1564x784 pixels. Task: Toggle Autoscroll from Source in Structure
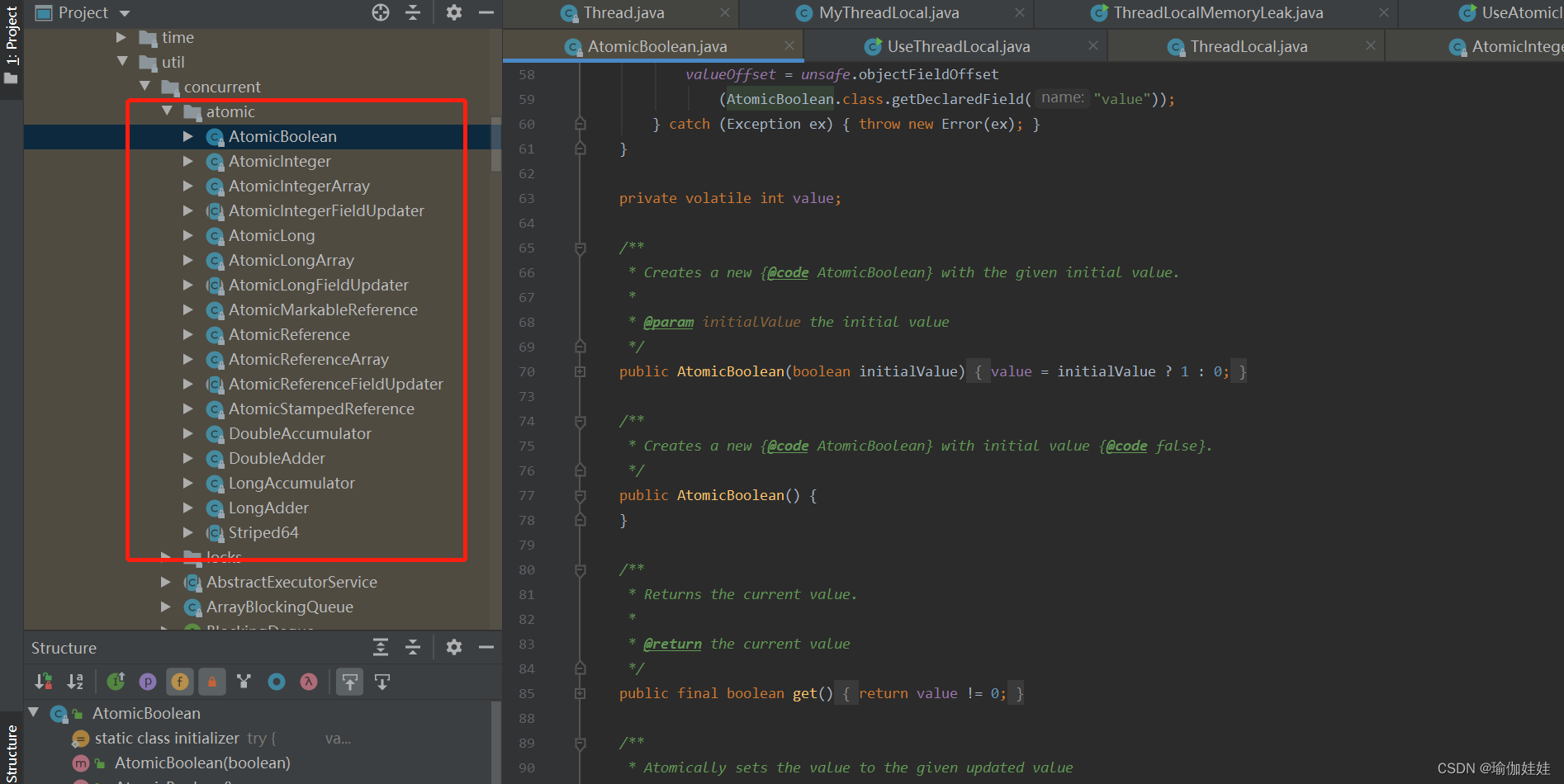[x=382, y=682]
